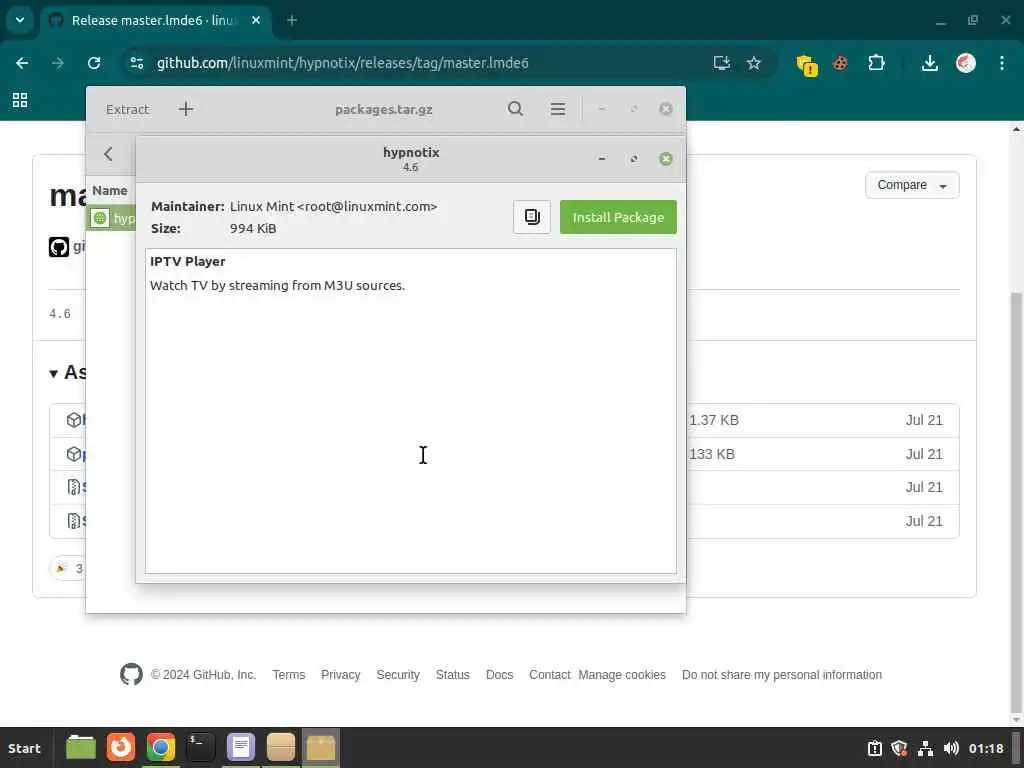Open the extension with yellow warning badge
Screen dimensions: 1024x768
[x=807, y=65]
